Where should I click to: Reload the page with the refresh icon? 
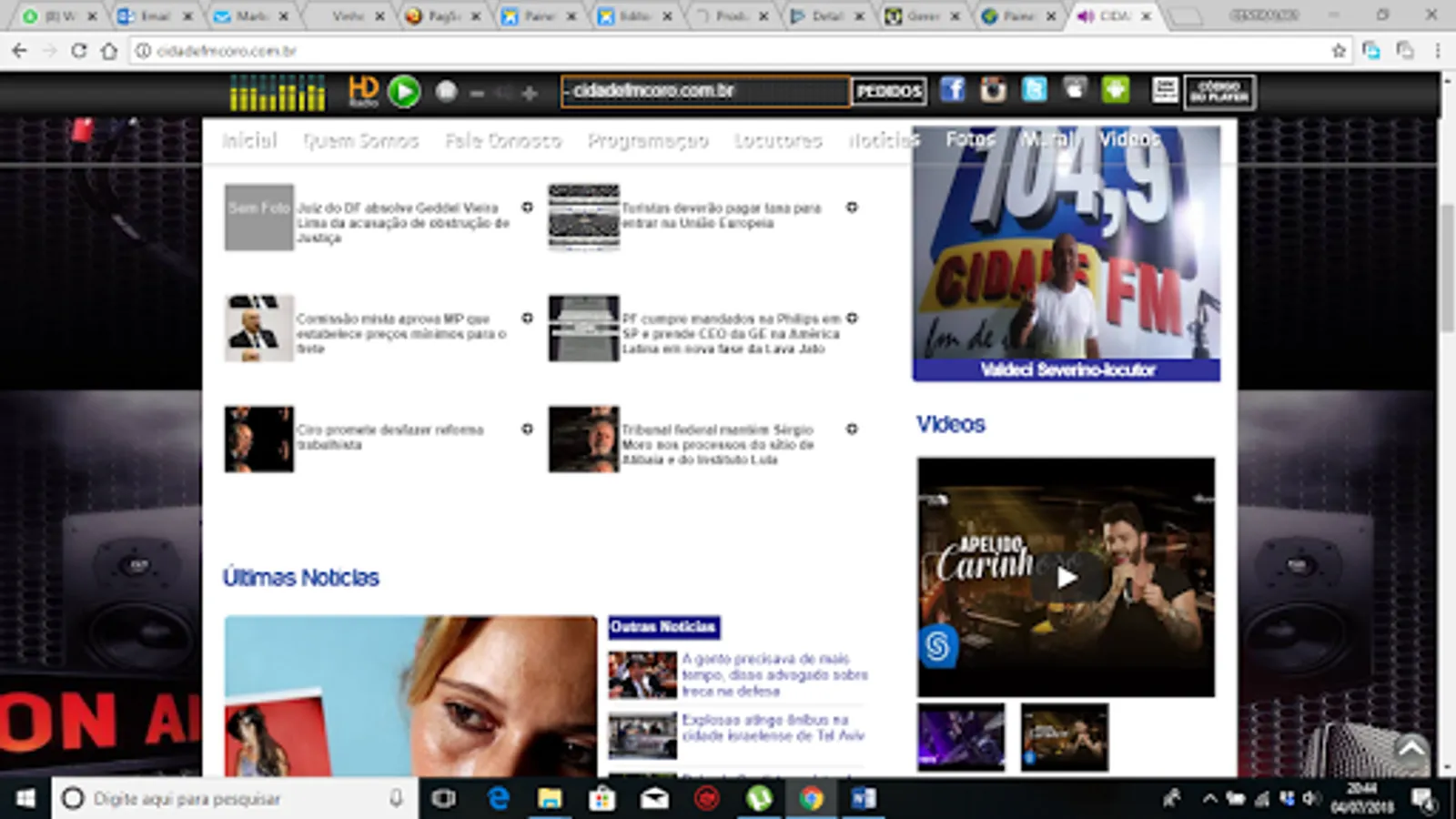[x=79, y=51]
